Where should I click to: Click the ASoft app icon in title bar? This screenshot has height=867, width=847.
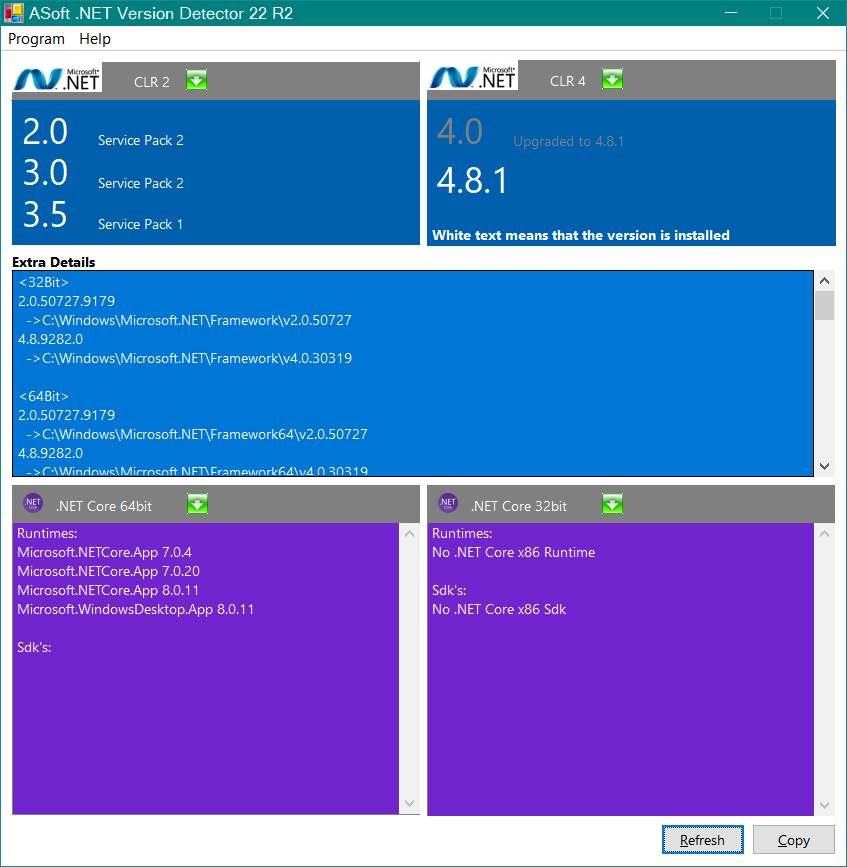click(x=15, y=13)
